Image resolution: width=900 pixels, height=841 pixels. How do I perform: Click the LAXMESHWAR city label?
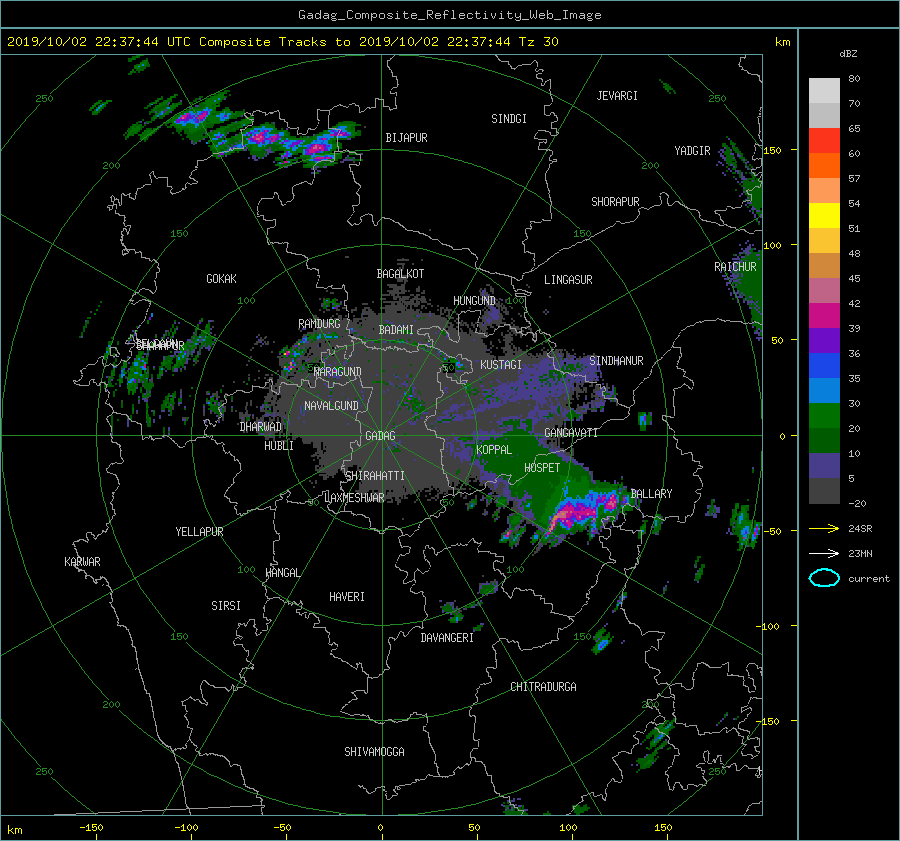click(354, 498)
